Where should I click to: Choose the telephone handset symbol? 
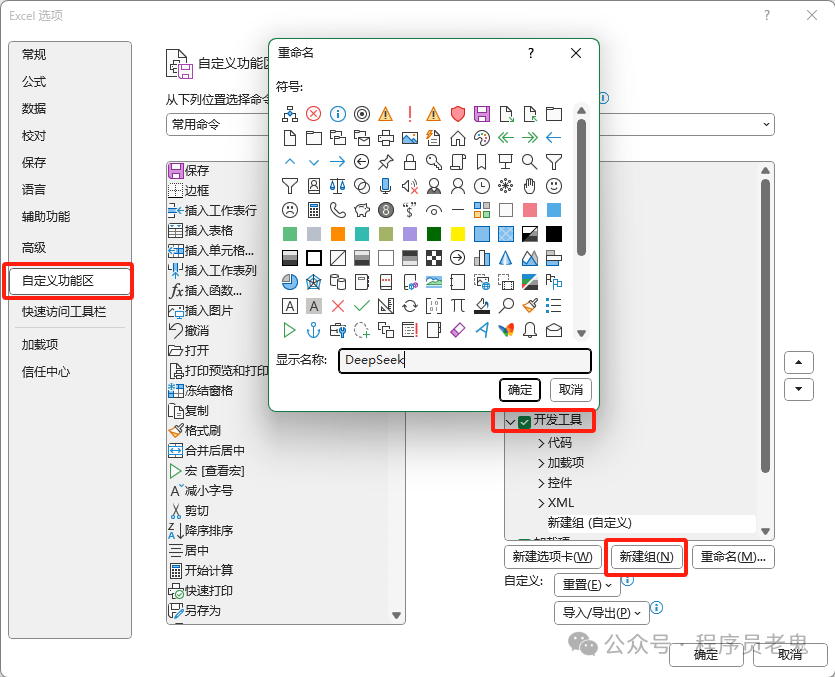[x=338, y=210]
